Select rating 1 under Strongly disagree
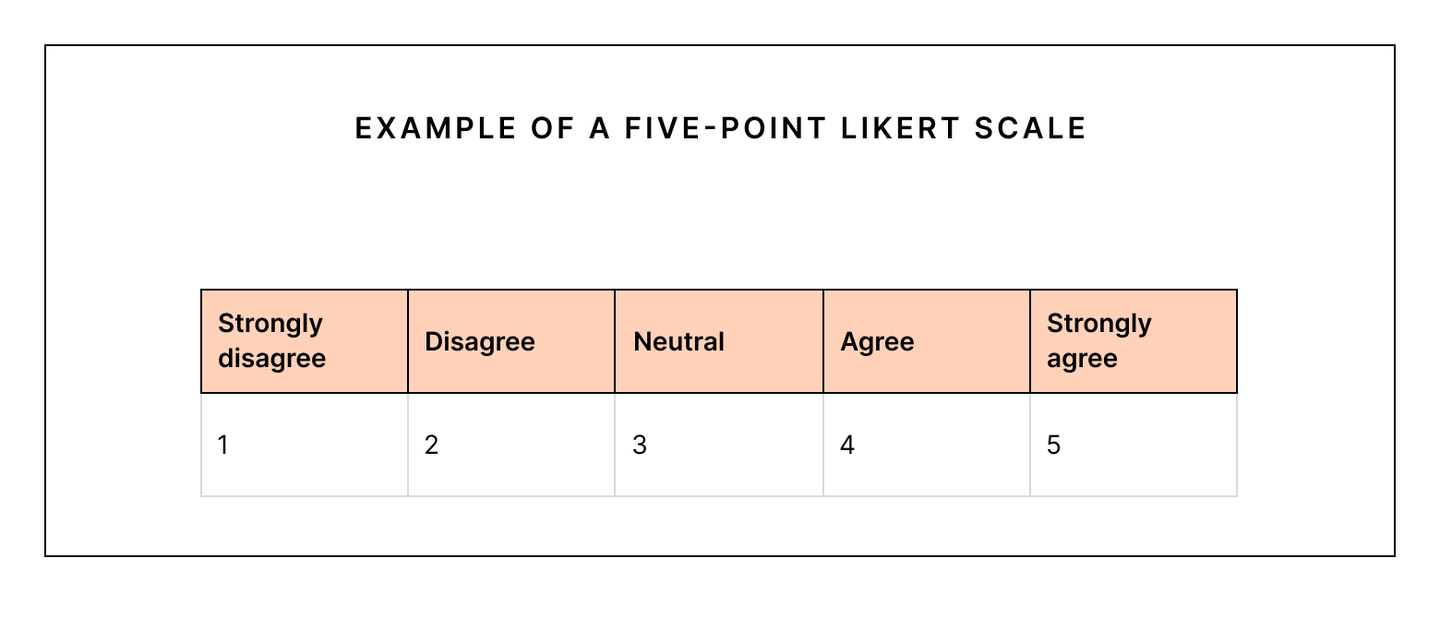The width and height of the screenshot is (1440, 618). [223, 445]
